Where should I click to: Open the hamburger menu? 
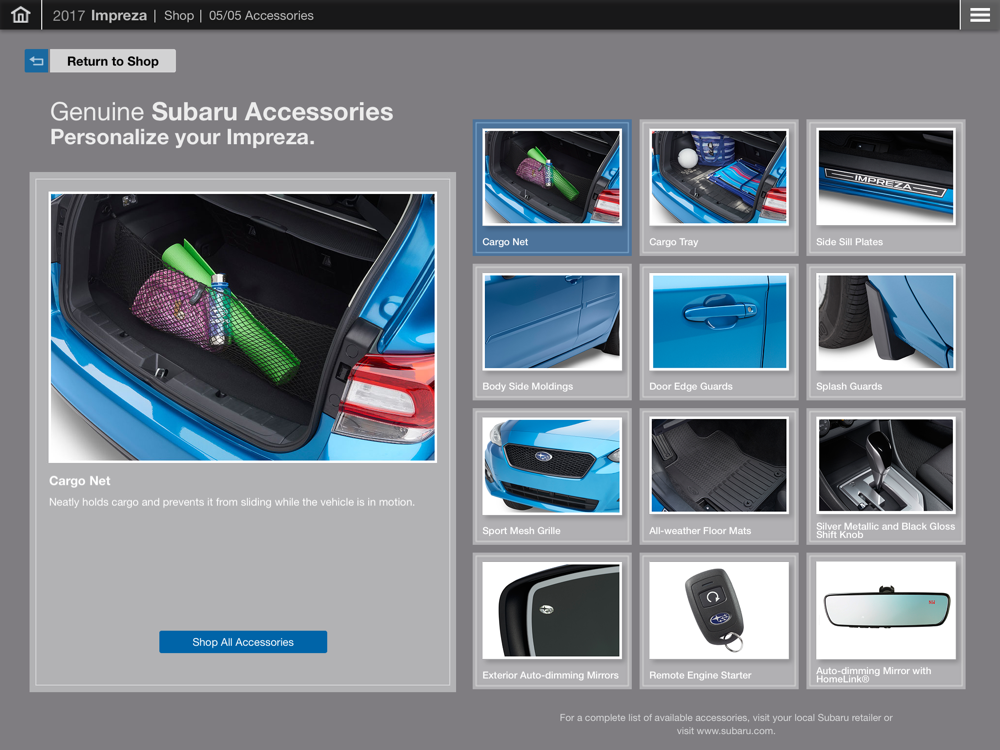click(x=980, y=15)
